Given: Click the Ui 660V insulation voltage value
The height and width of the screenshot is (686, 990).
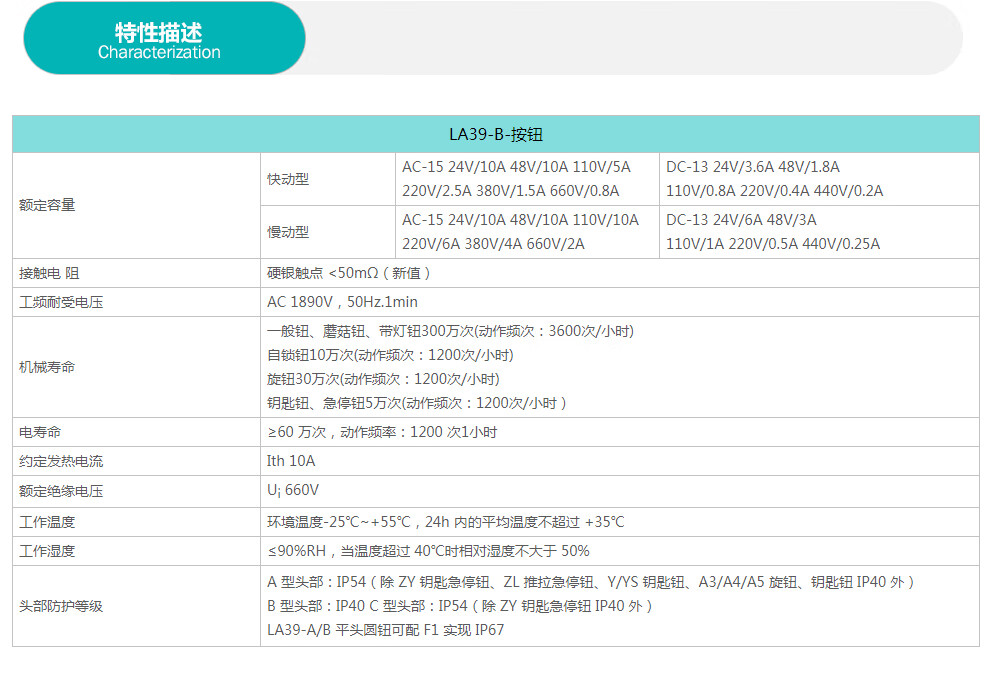Looking at the screenshot, I should click(x=293, y=490).
